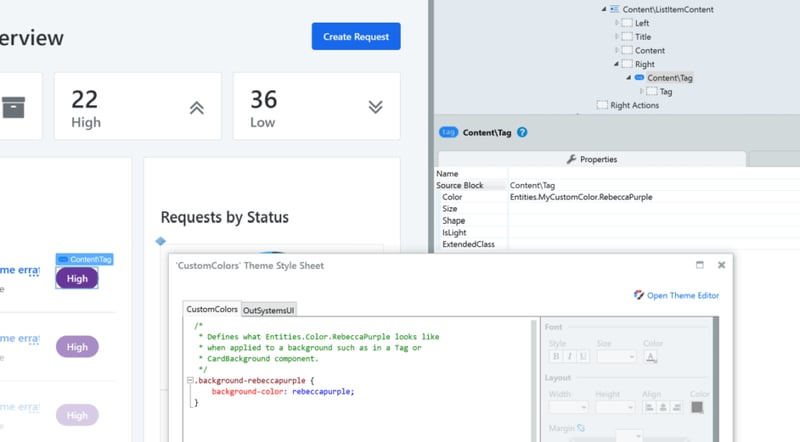Click the archive box icon card
The height and width of the screenshot is (442, 800).
(x=13, y=107)
